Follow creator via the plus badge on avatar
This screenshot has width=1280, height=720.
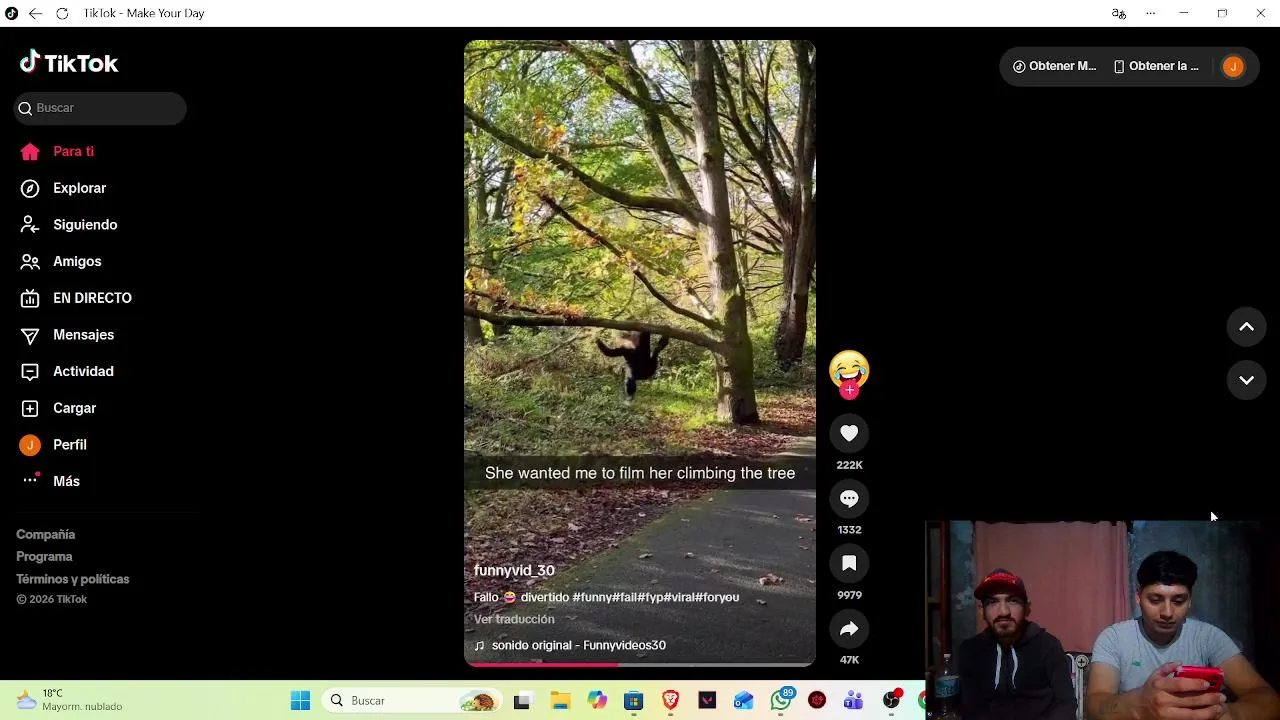click(849, 391)
